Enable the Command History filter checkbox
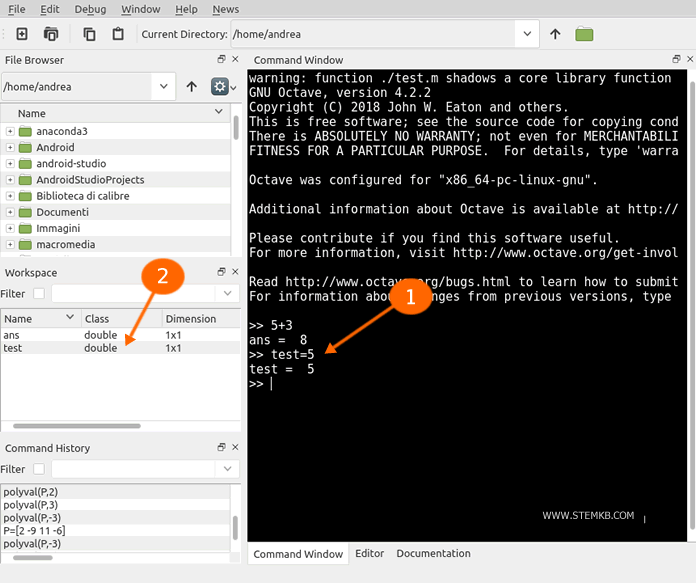 [39, 469]
